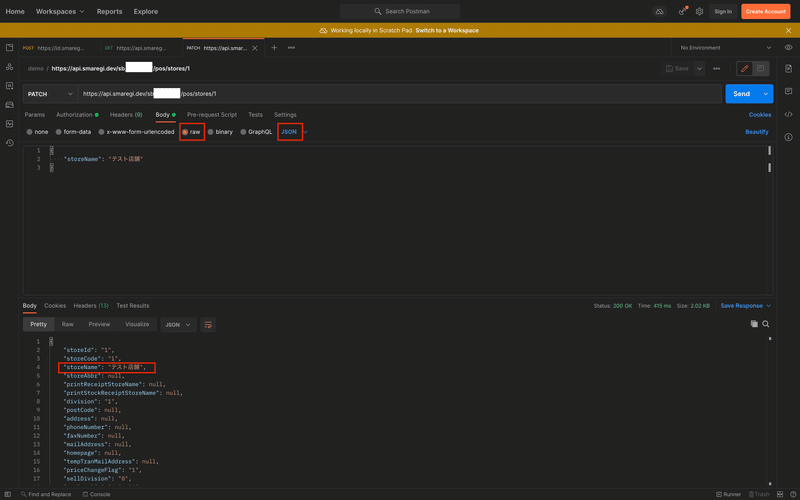Toggle response line wrap icon
This screenshot has width=800, height=500.
tap(208, 324)
